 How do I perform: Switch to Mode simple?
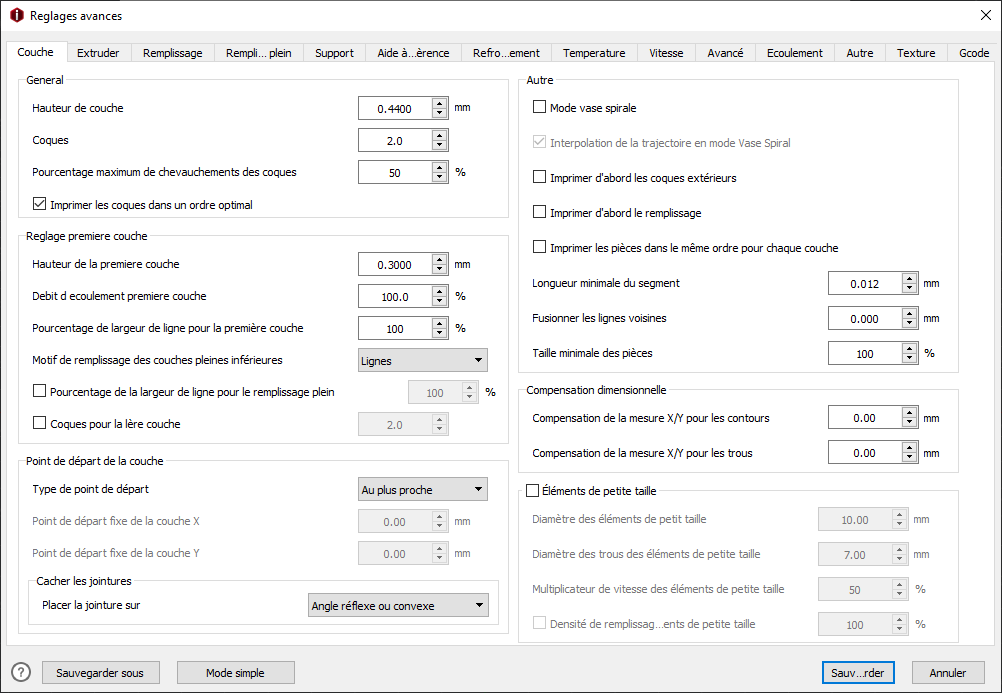(235, 673)
